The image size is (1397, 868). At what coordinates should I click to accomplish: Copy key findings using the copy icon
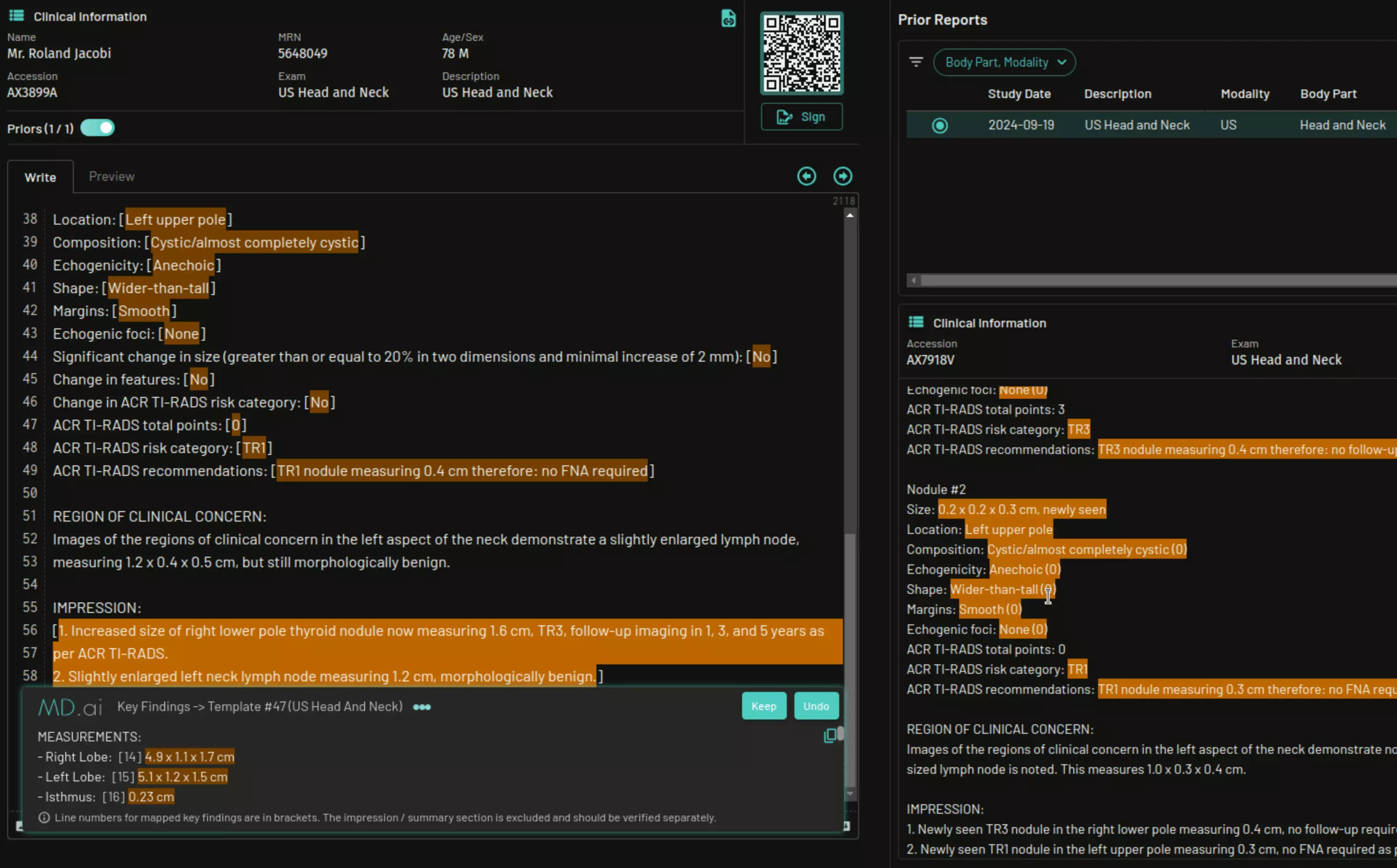point(830,735)
